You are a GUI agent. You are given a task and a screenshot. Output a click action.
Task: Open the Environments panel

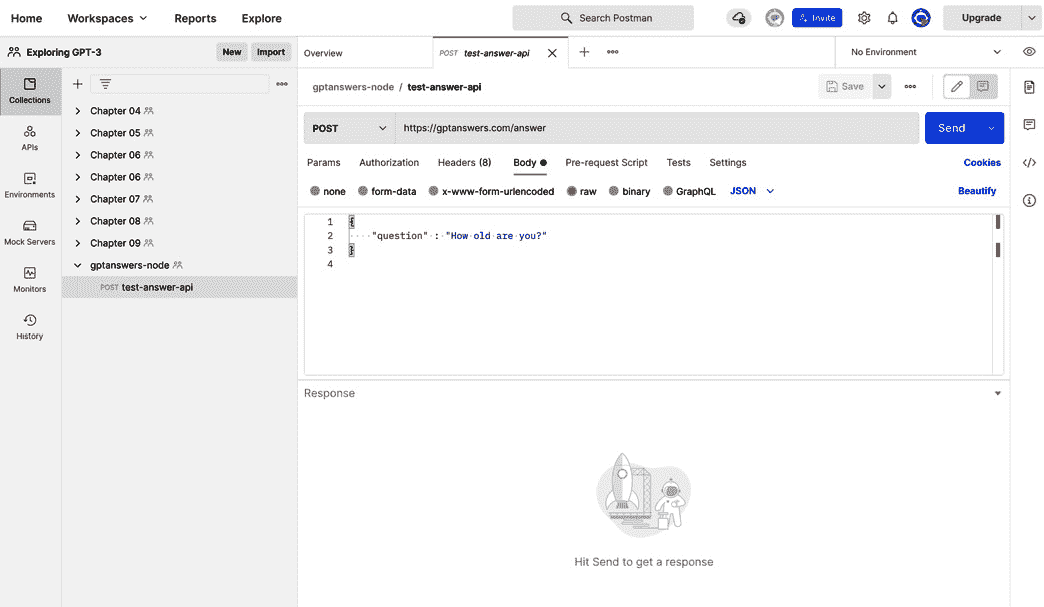click(30, 183)
